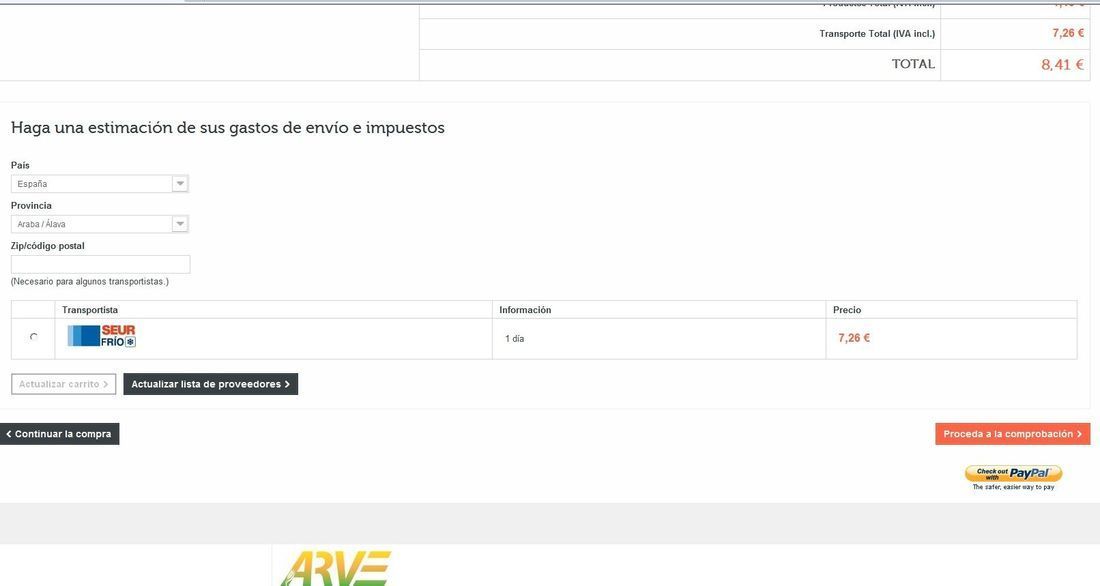
Task: Click the Precio column header
Action: coord(847,309)
